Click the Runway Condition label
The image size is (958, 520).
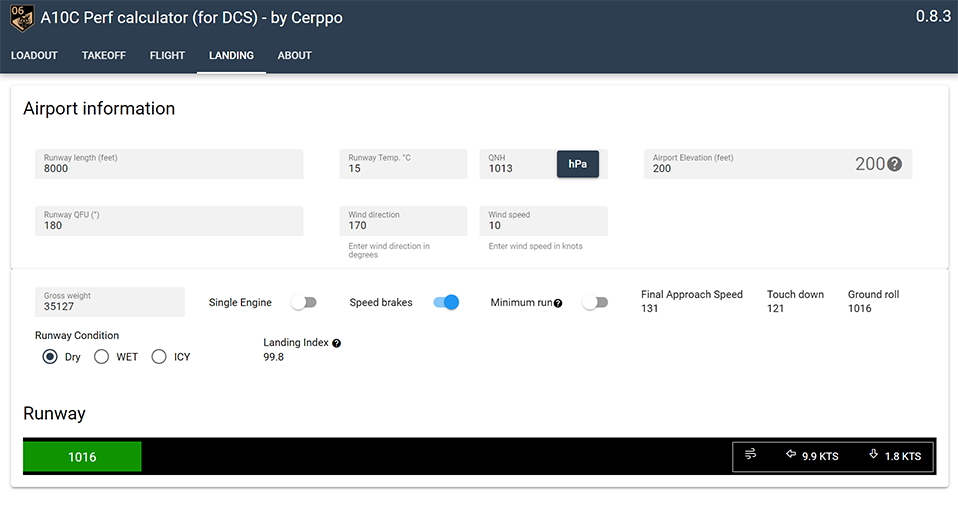pyautogui.click(x=77, y=335)
